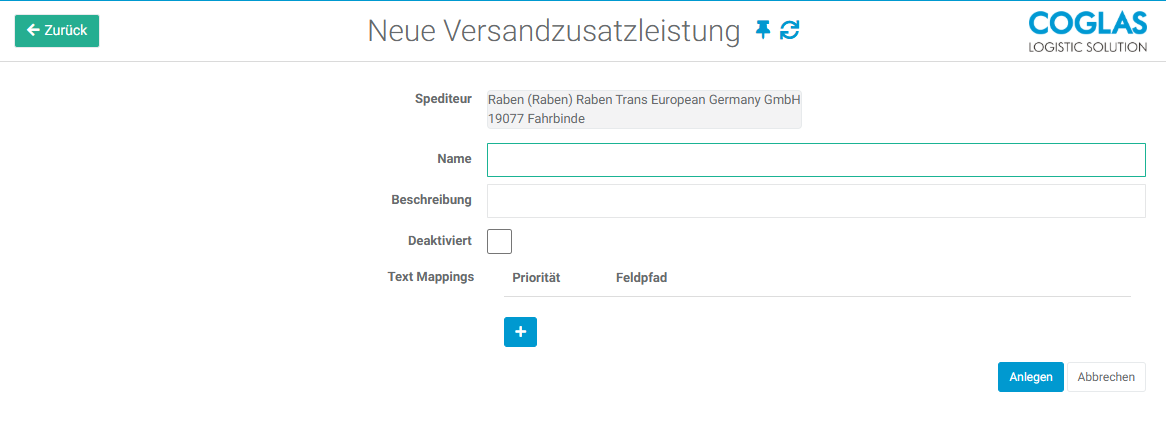Click the Deaktiviert label text
This screenshot has height=446, width=1166.
coord(439,241)
